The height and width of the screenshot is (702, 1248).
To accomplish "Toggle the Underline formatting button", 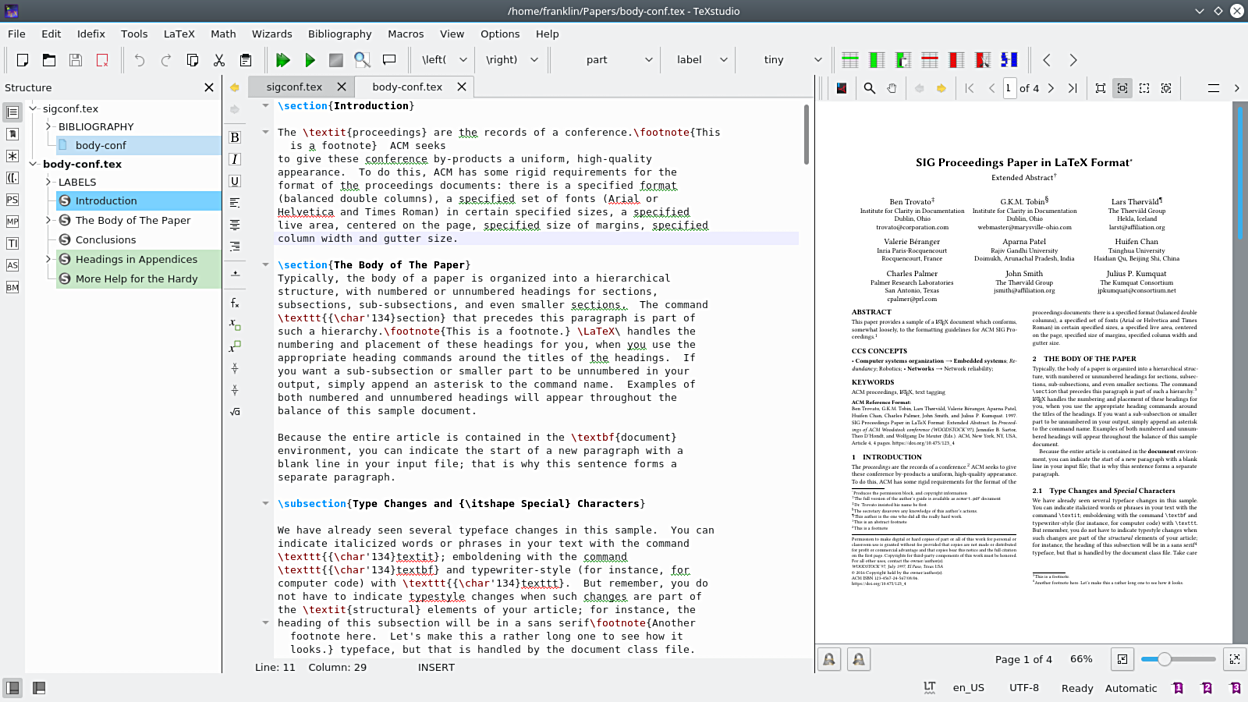I will 235,181.
